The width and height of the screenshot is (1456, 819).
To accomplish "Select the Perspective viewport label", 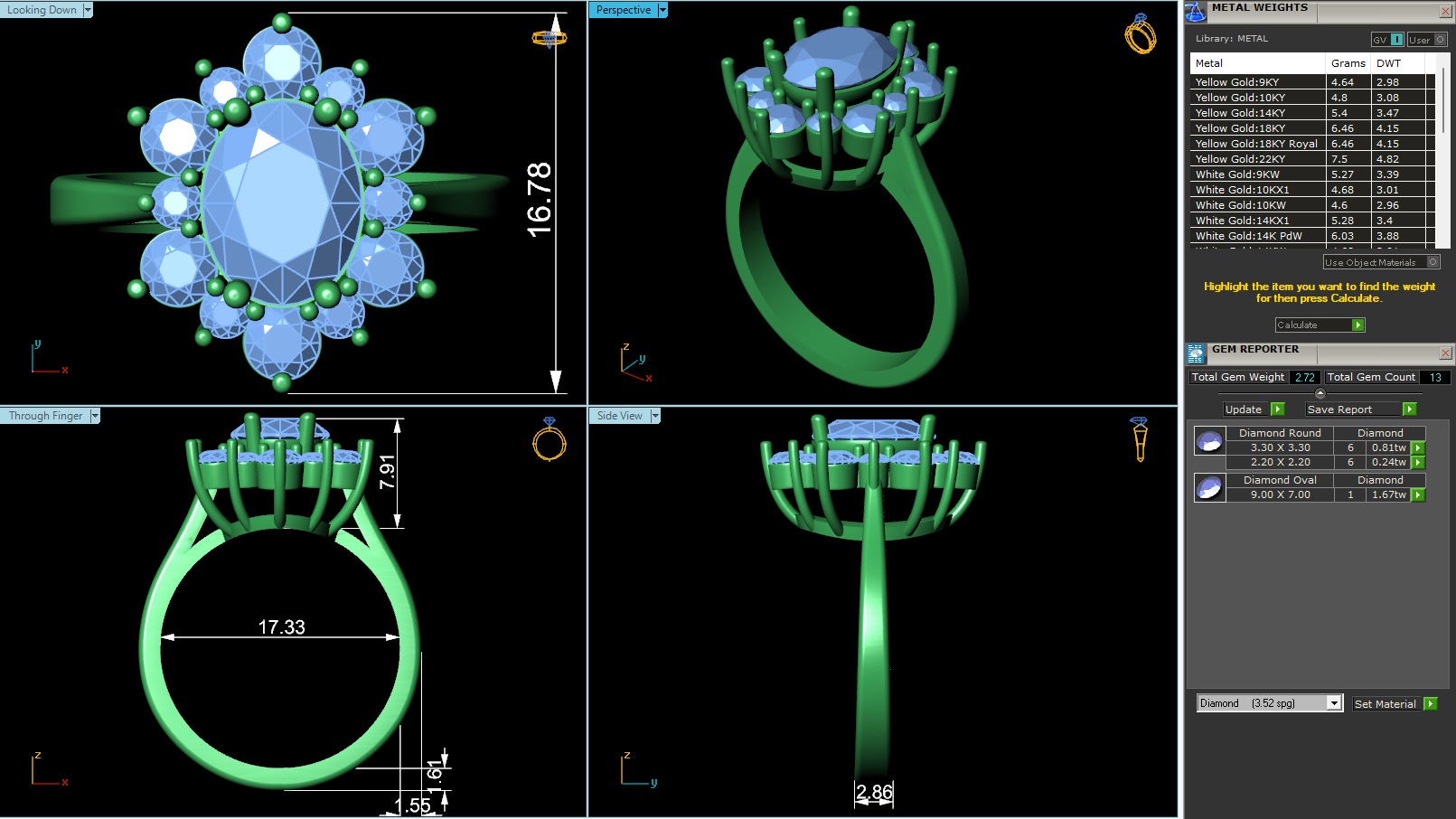I will click(x=624, y=10).
